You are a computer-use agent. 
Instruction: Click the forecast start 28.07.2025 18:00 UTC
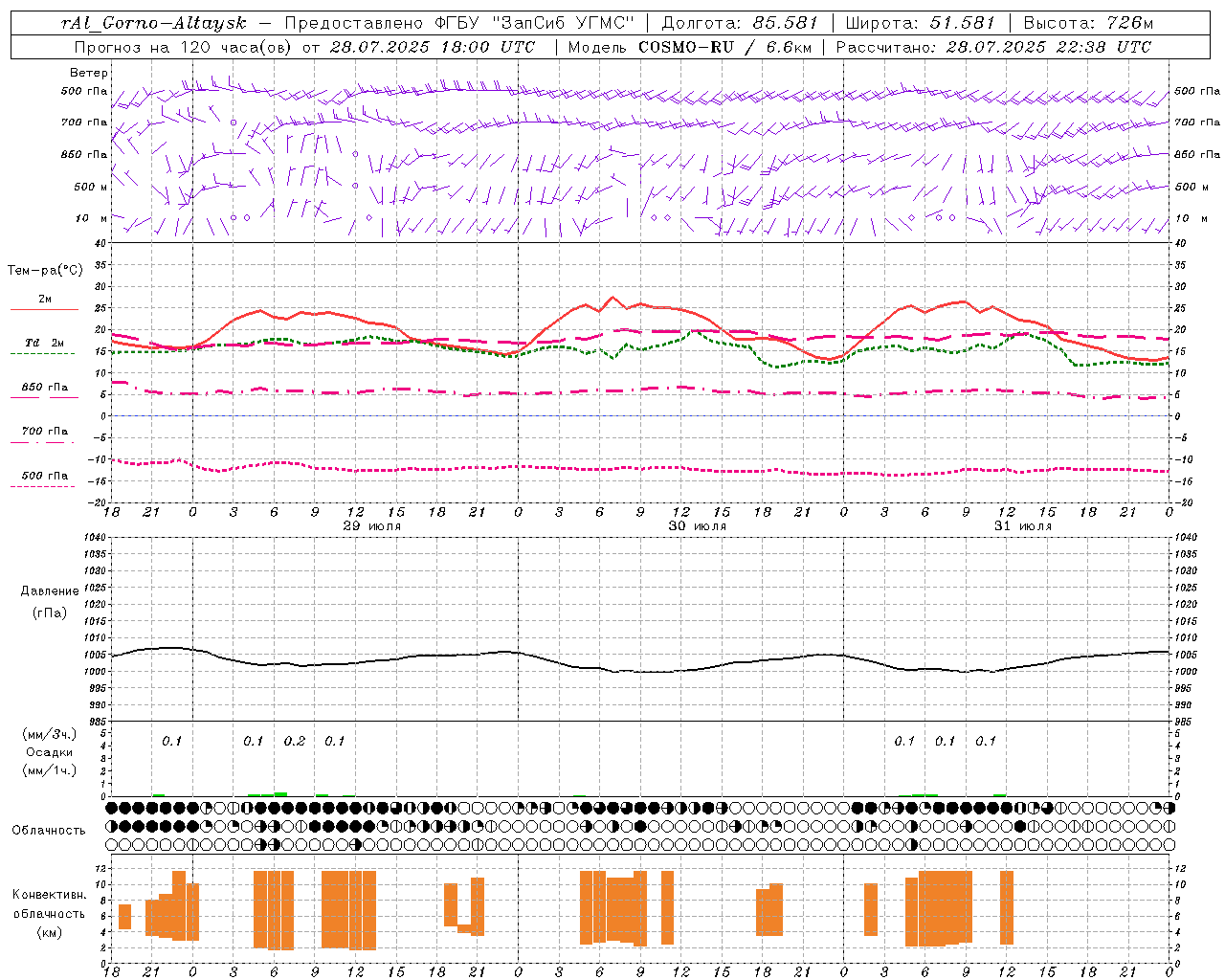click(433, 47)
